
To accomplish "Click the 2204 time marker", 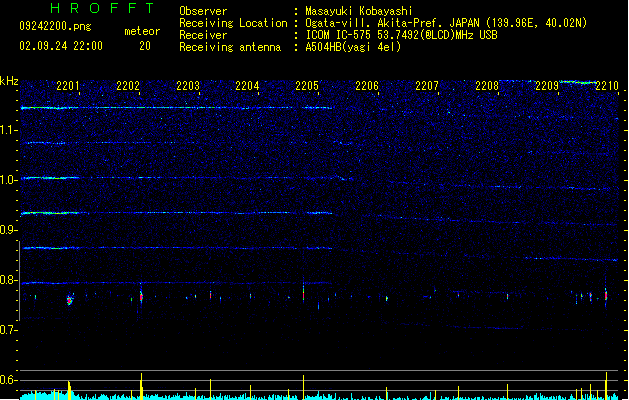I will [247, 86].
